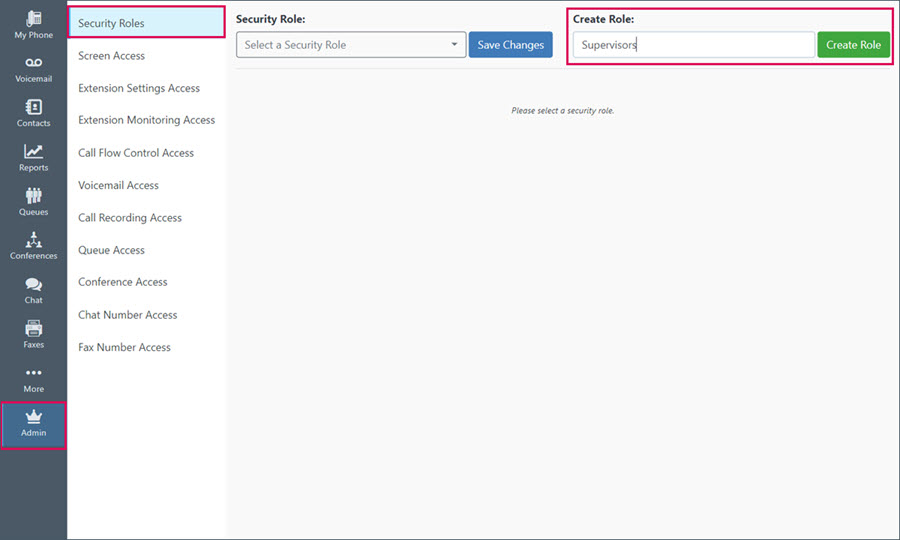Switch to the Screen Access section
Viewport: 900px width, 540px height.
[x=111, y=56]
